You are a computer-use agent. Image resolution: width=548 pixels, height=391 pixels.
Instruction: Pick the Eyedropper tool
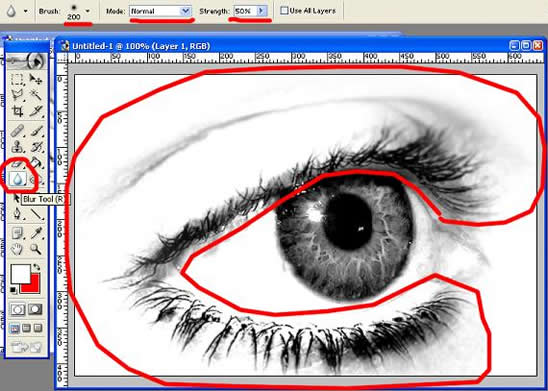36,232
